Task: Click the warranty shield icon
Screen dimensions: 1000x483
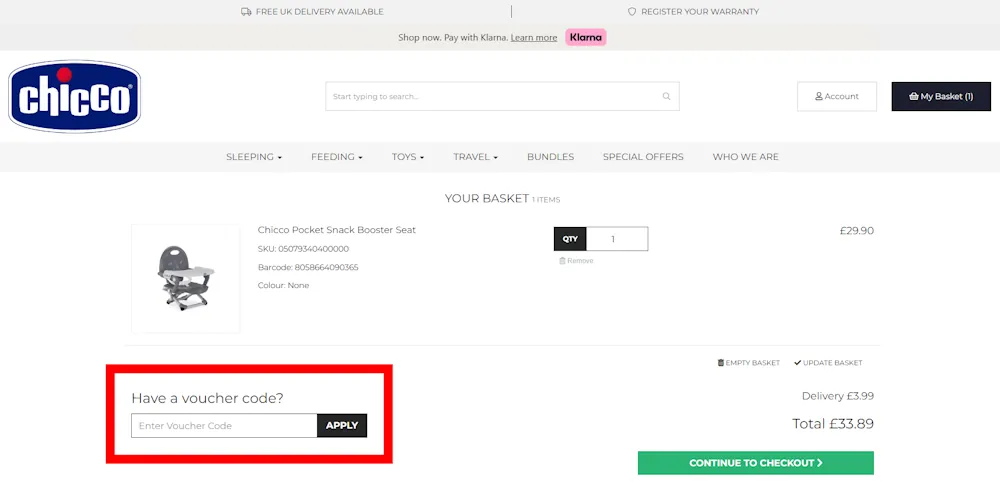Action: 632,11
